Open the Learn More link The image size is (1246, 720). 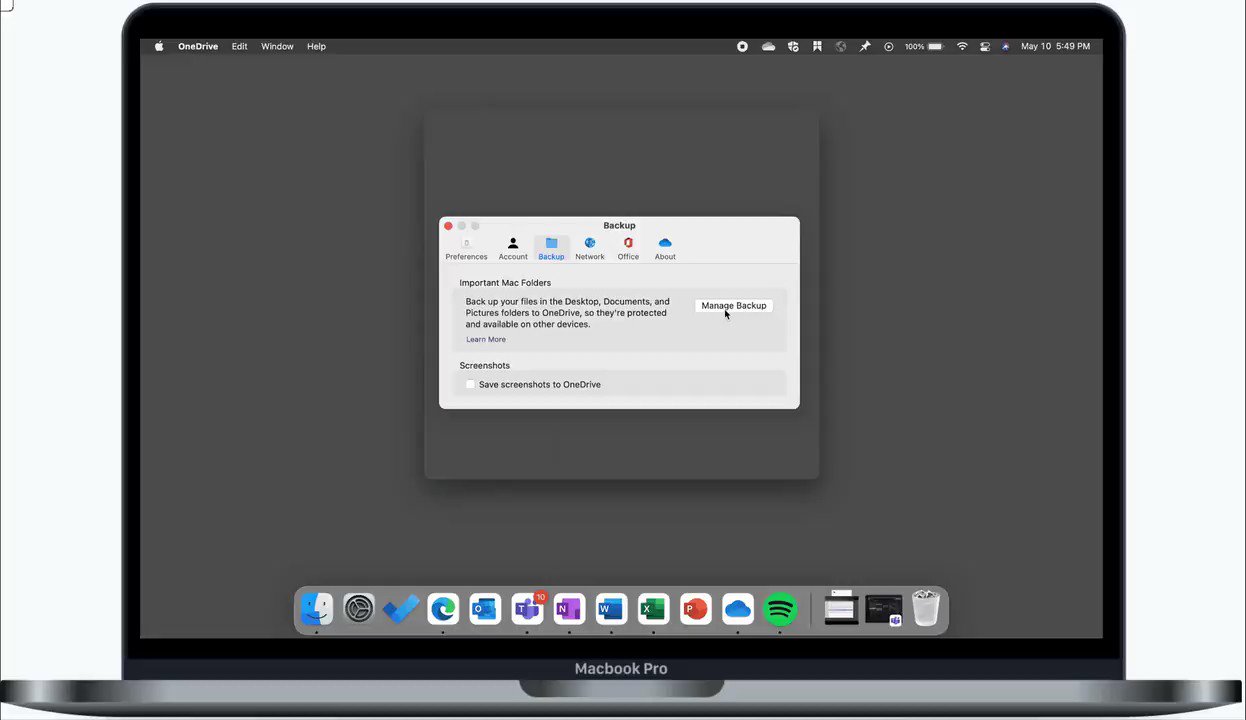(486, 339)
